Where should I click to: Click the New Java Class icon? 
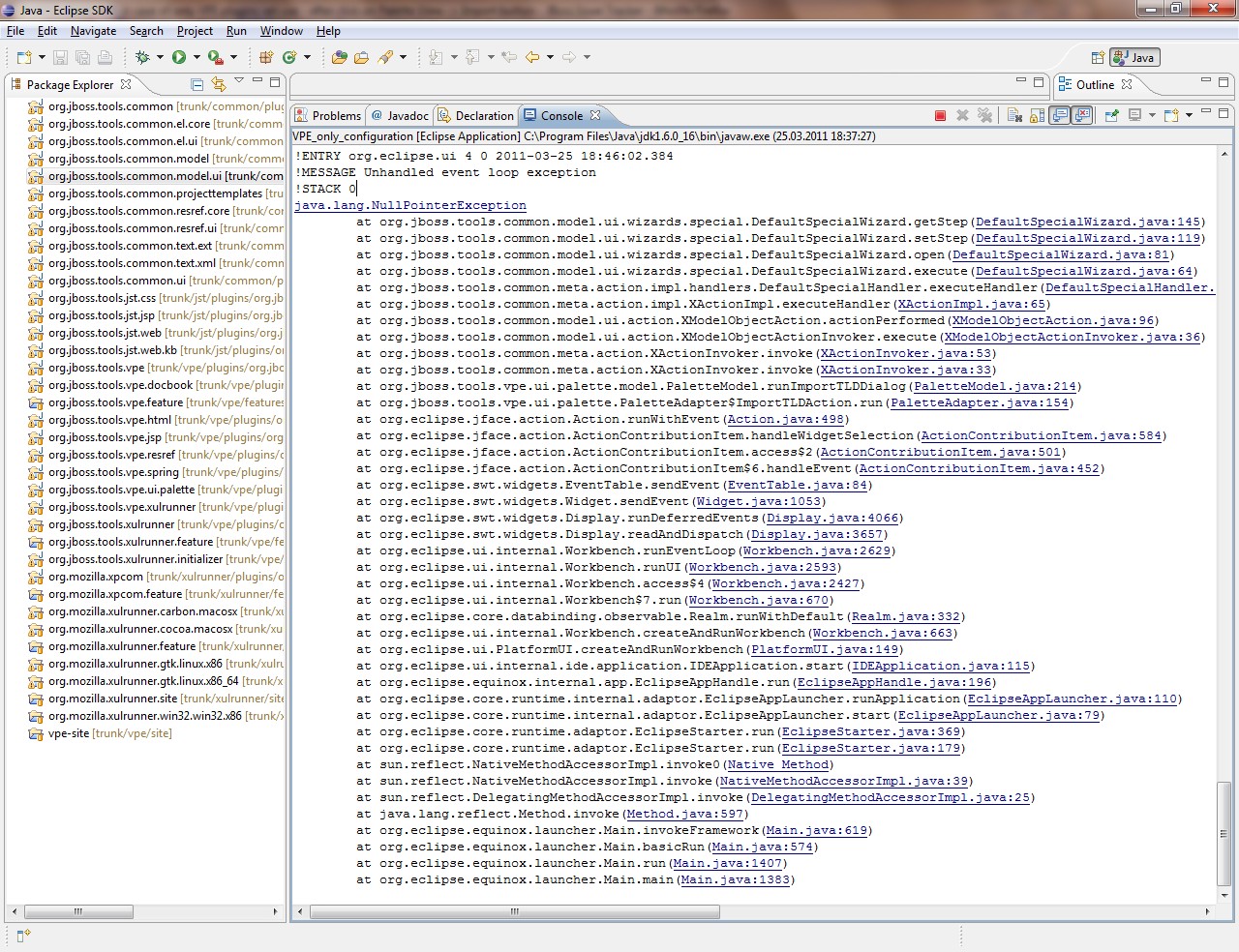pyautogui.click(x=288, y=58)
